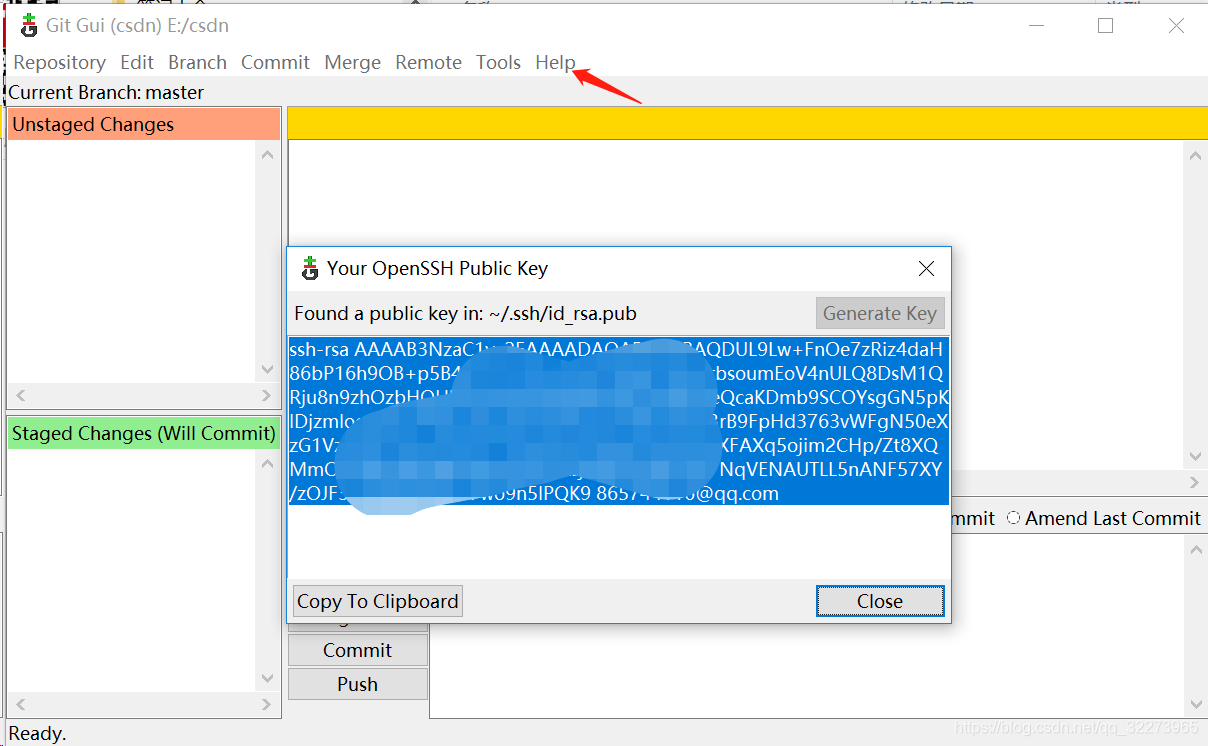Open the Repository menu
Screen dimensions: 1208x746
tap(59, 62)
